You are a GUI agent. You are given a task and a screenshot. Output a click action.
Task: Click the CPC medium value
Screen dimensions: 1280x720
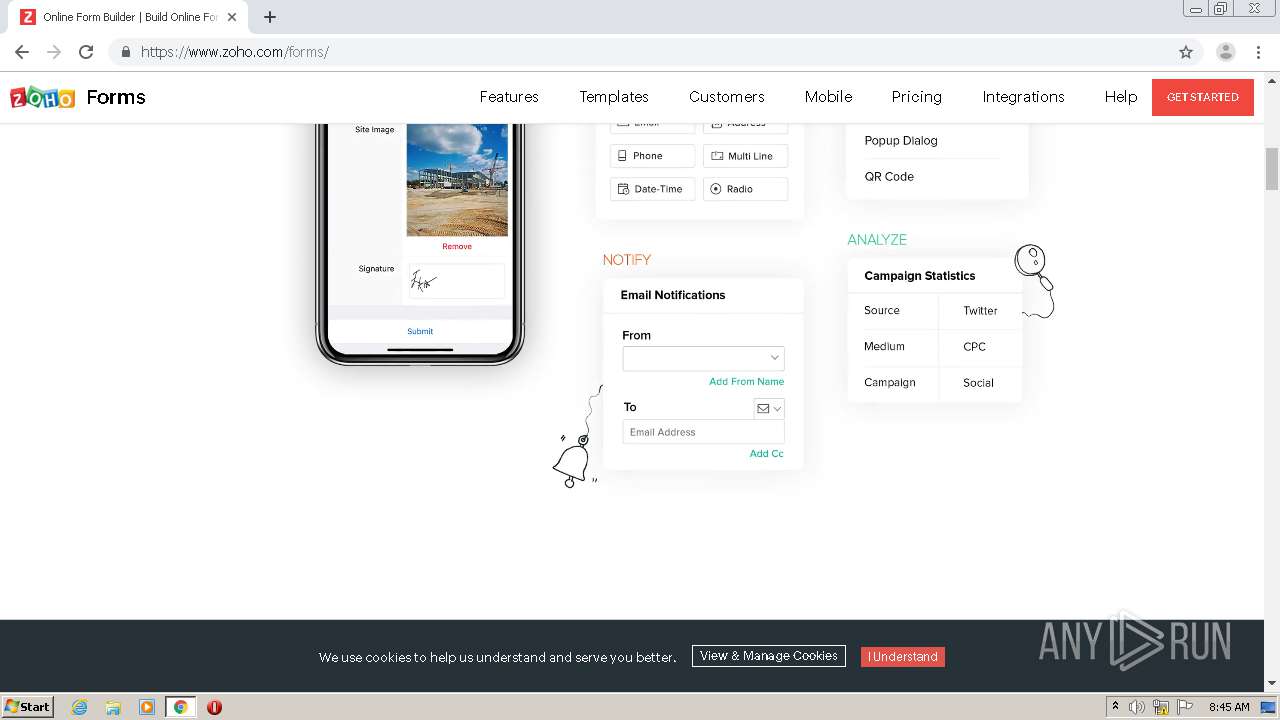click(x=974, y=347)
